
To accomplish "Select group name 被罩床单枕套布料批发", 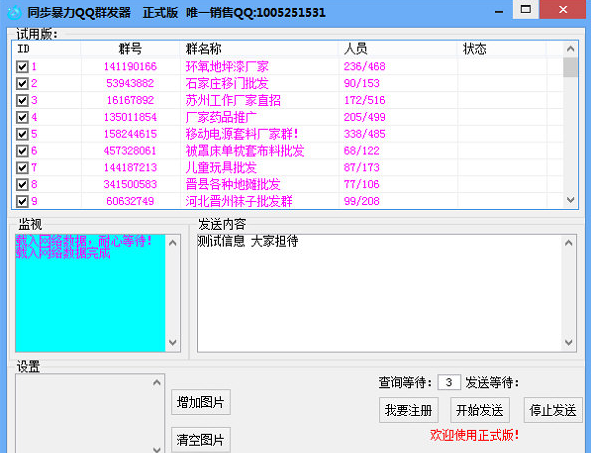I will pos(245,151).
